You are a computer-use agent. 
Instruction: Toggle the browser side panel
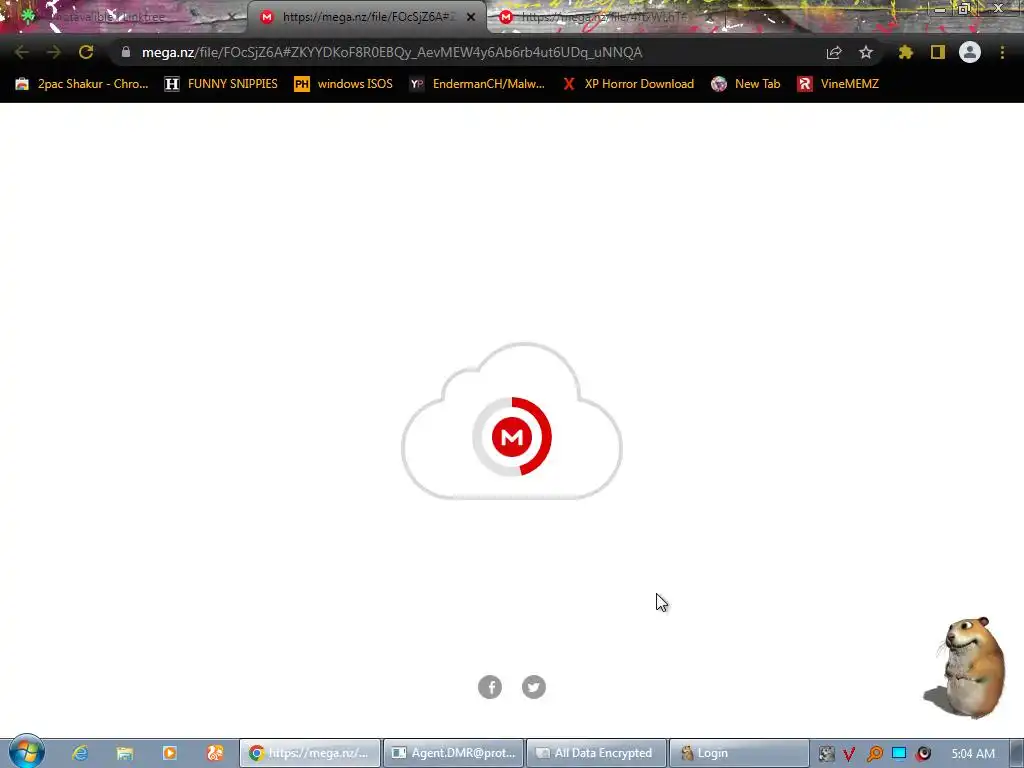tap(938, 52)
